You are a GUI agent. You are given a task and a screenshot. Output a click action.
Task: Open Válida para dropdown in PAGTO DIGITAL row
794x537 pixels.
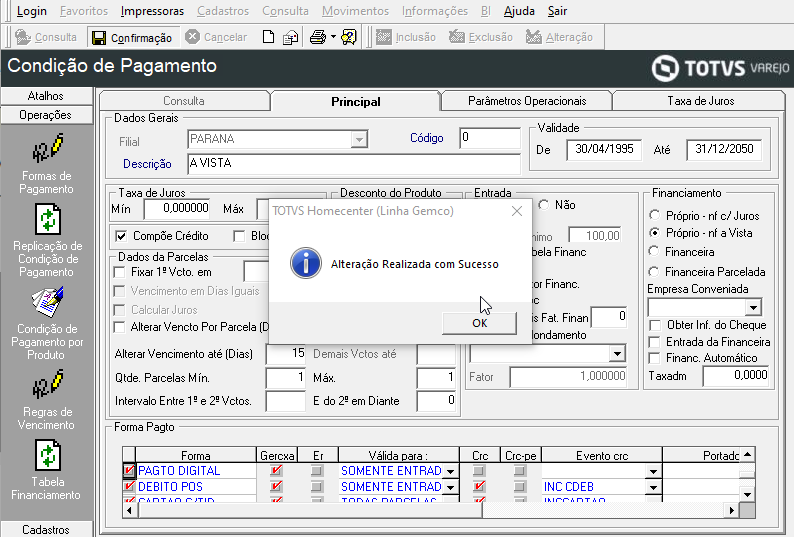tap(450, 471)
